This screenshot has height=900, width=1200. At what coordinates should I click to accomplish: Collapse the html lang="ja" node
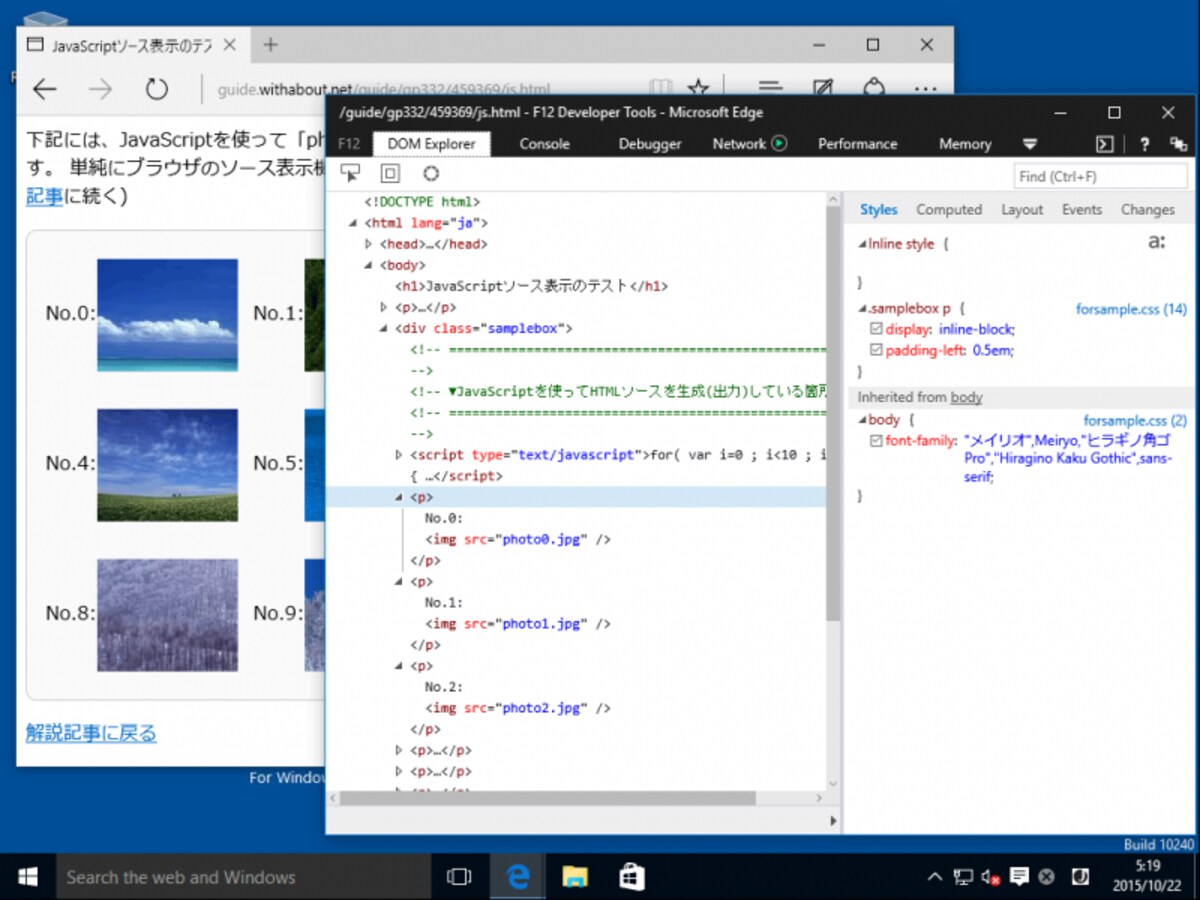pos(352,223)
